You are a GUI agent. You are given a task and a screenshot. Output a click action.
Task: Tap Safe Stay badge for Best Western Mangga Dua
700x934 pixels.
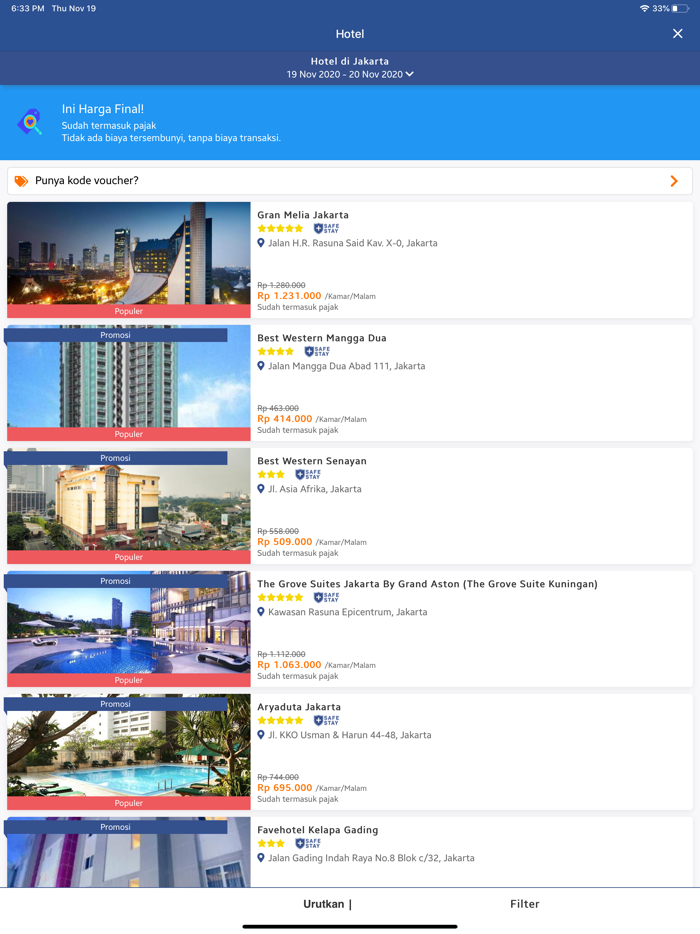[317, 351]
